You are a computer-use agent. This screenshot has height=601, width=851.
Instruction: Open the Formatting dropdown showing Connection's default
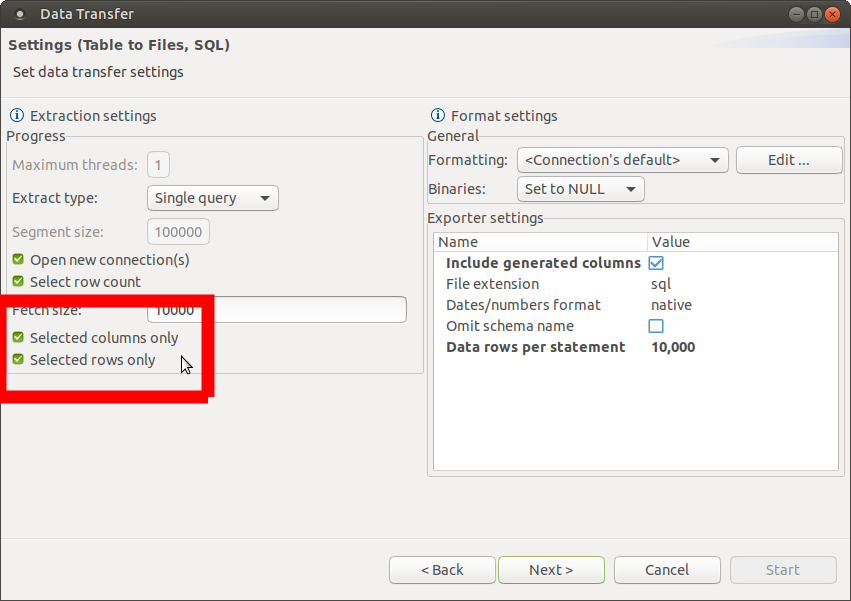622,160
